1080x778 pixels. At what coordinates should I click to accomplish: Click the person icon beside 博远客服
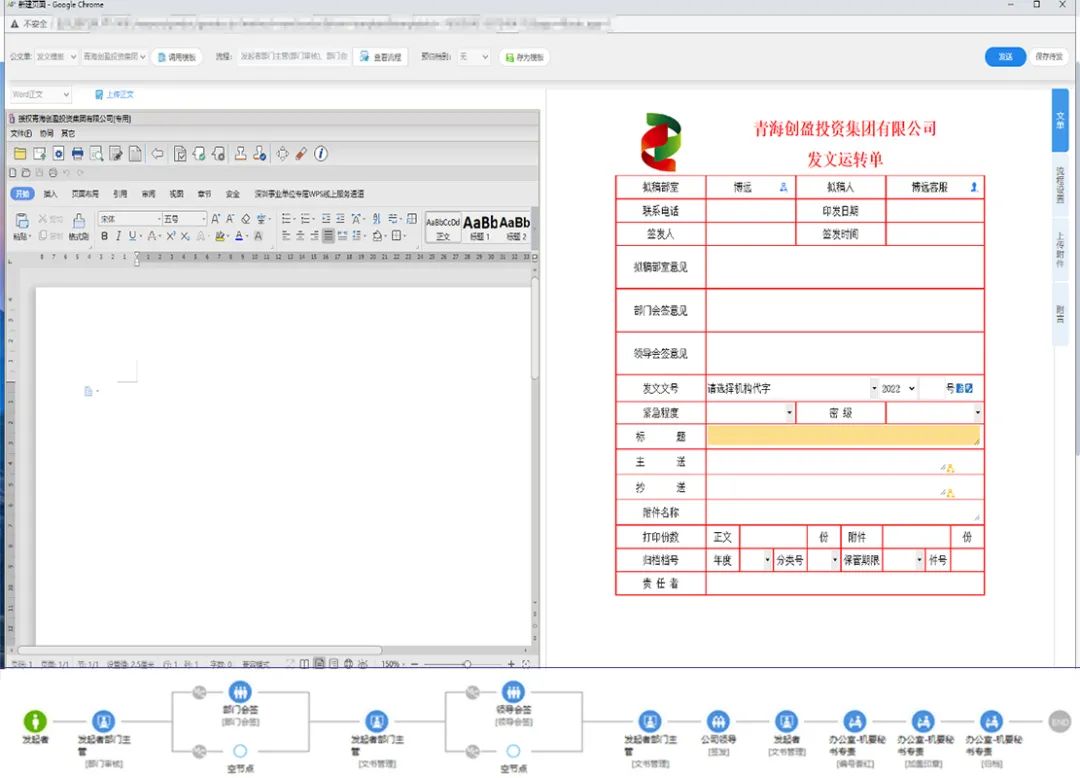974,187
